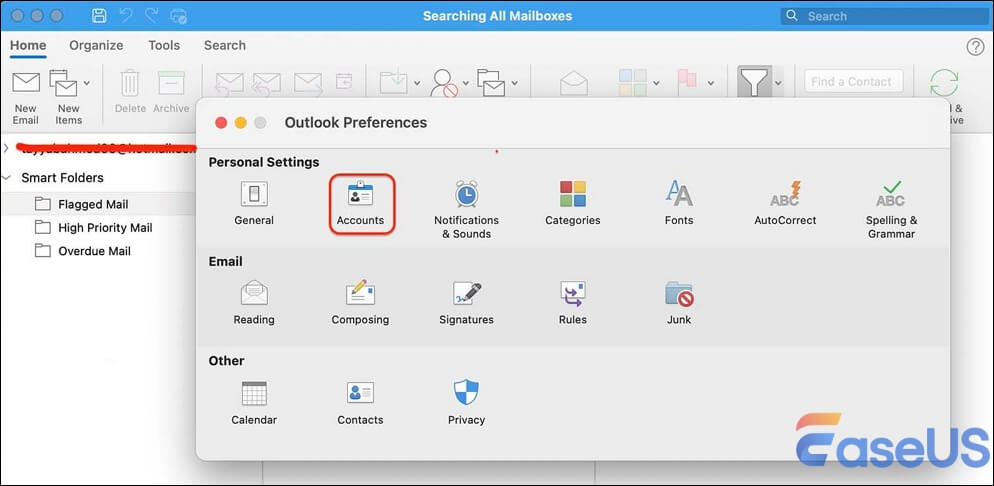Select the High Priority Mail folder
This screenshot has width=994, height=486.
click(x=98, y=227)
